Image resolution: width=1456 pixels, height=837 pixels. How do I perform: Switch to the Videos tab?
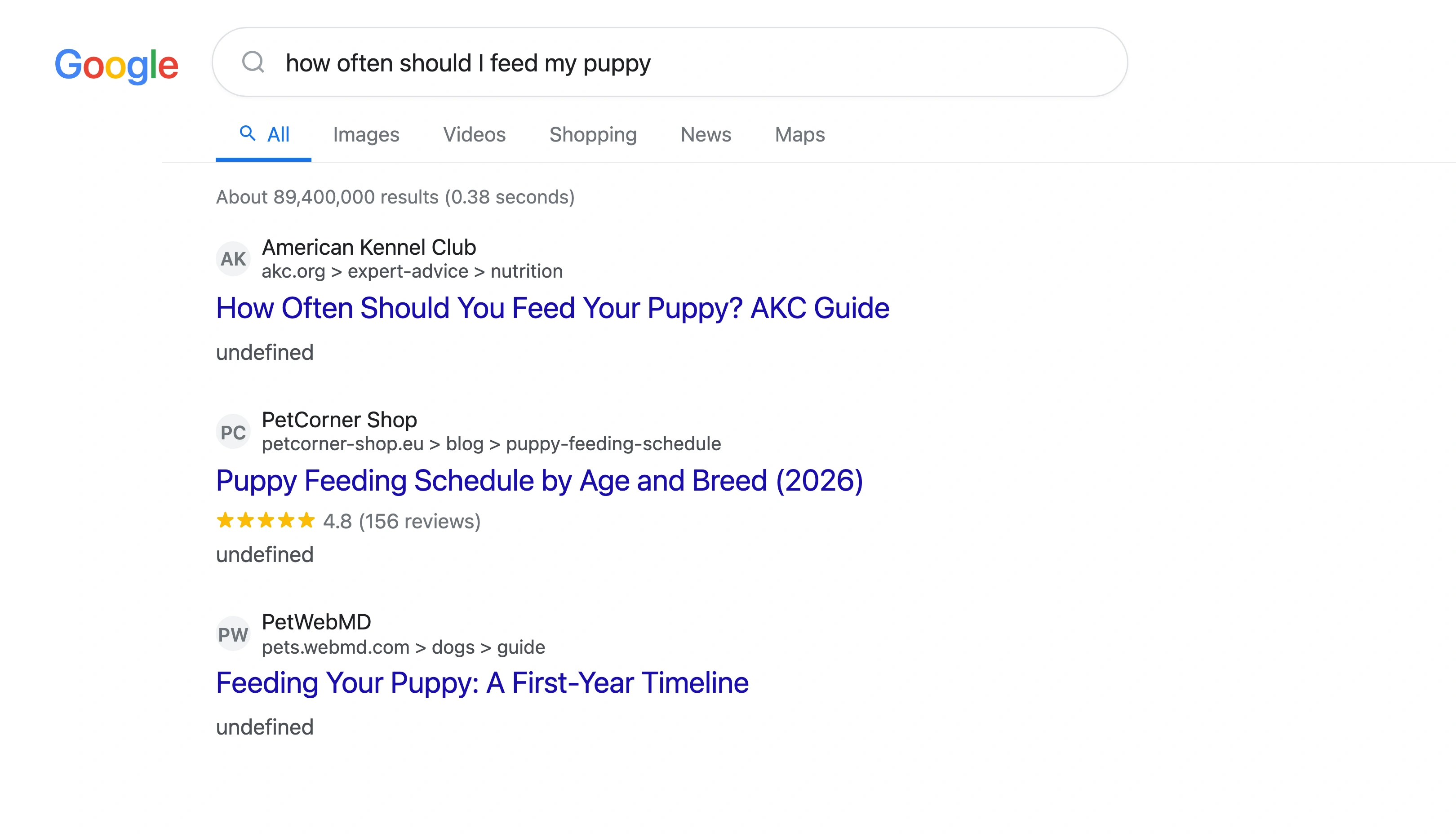[x=474, y=134]
